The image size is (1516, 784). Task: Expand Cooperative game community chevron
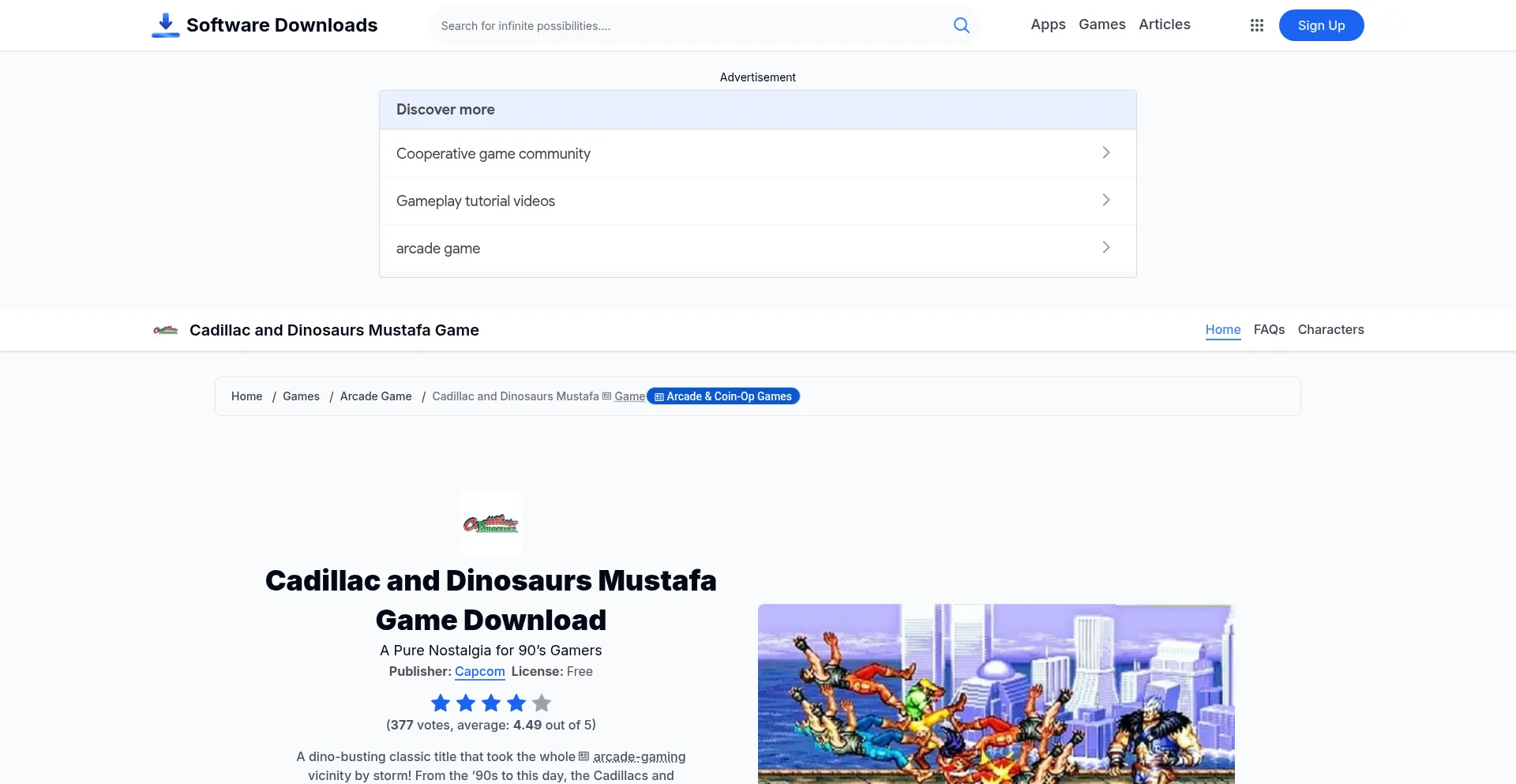click(1106, 152)
